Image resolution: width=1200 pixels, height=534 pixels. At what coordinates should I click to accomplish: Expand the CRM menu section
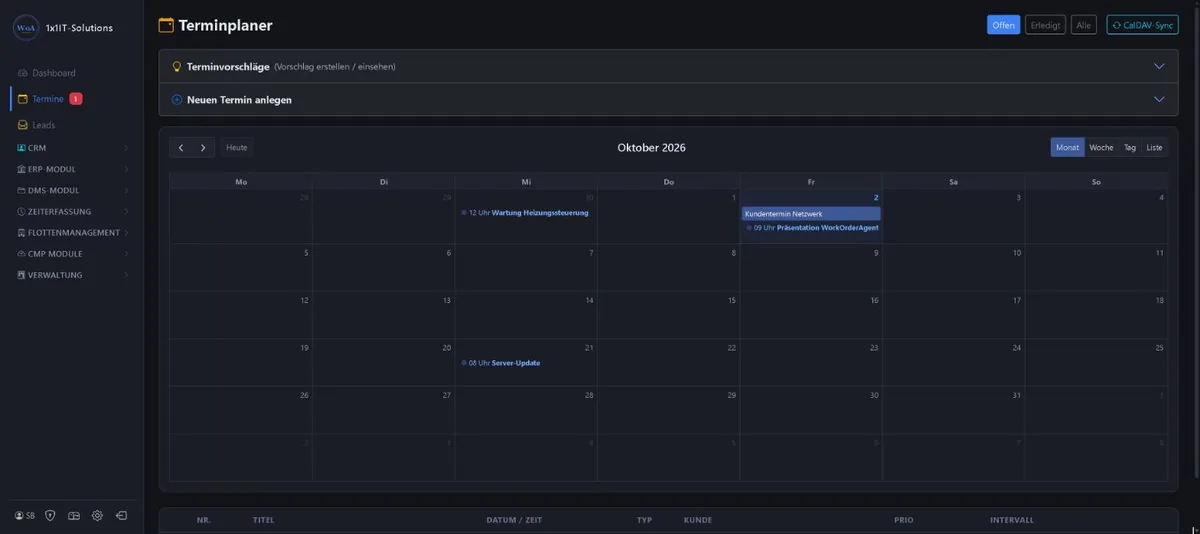(73, 148)
